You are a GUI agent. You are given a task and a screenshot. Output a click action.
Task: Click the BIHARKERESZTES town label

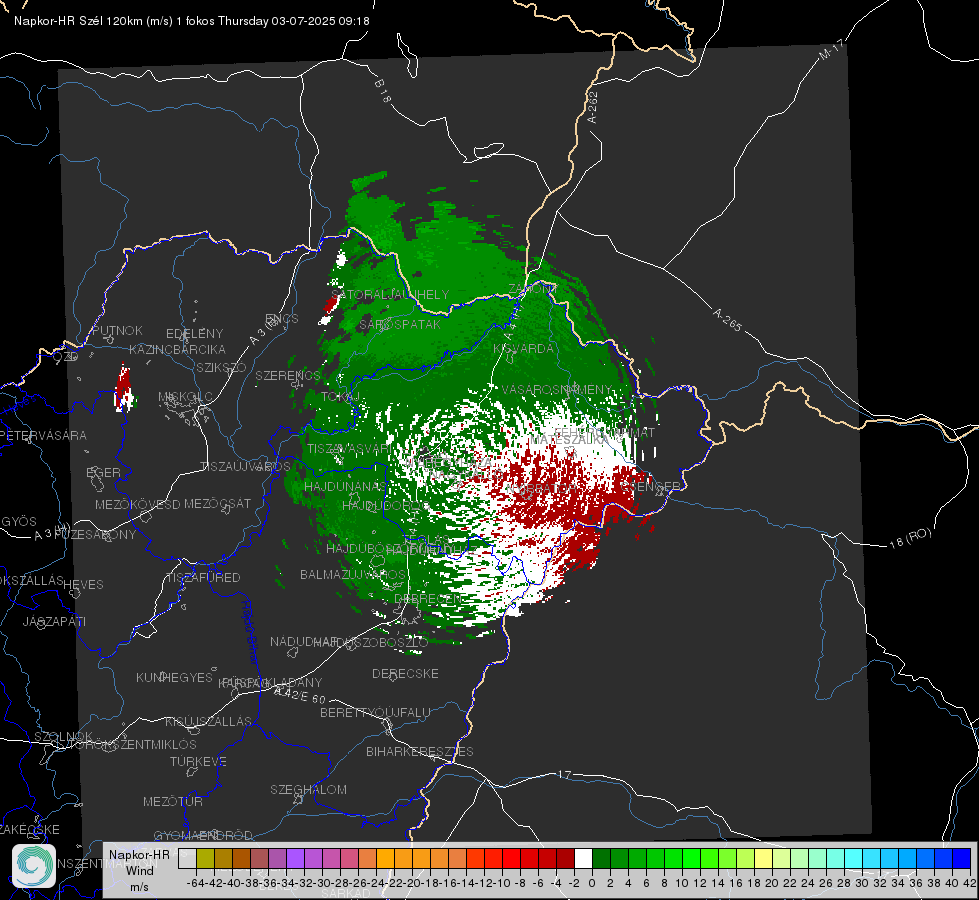point(420,751)
